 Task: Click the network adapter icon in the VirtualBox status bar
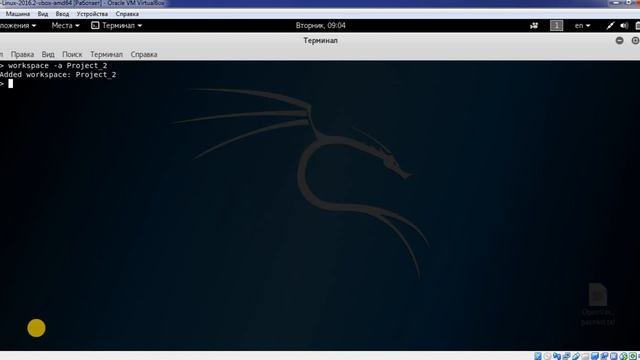pyautogui.click(x=566, y=356)
